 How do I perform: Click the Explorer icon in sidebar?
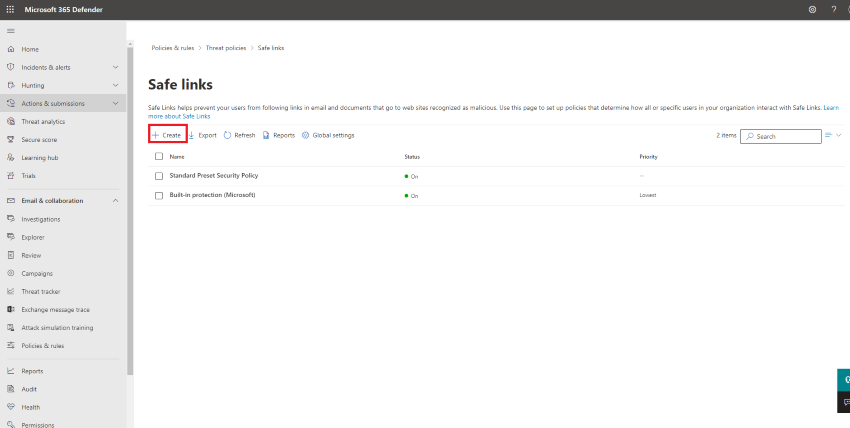click(x=10, y=237)
